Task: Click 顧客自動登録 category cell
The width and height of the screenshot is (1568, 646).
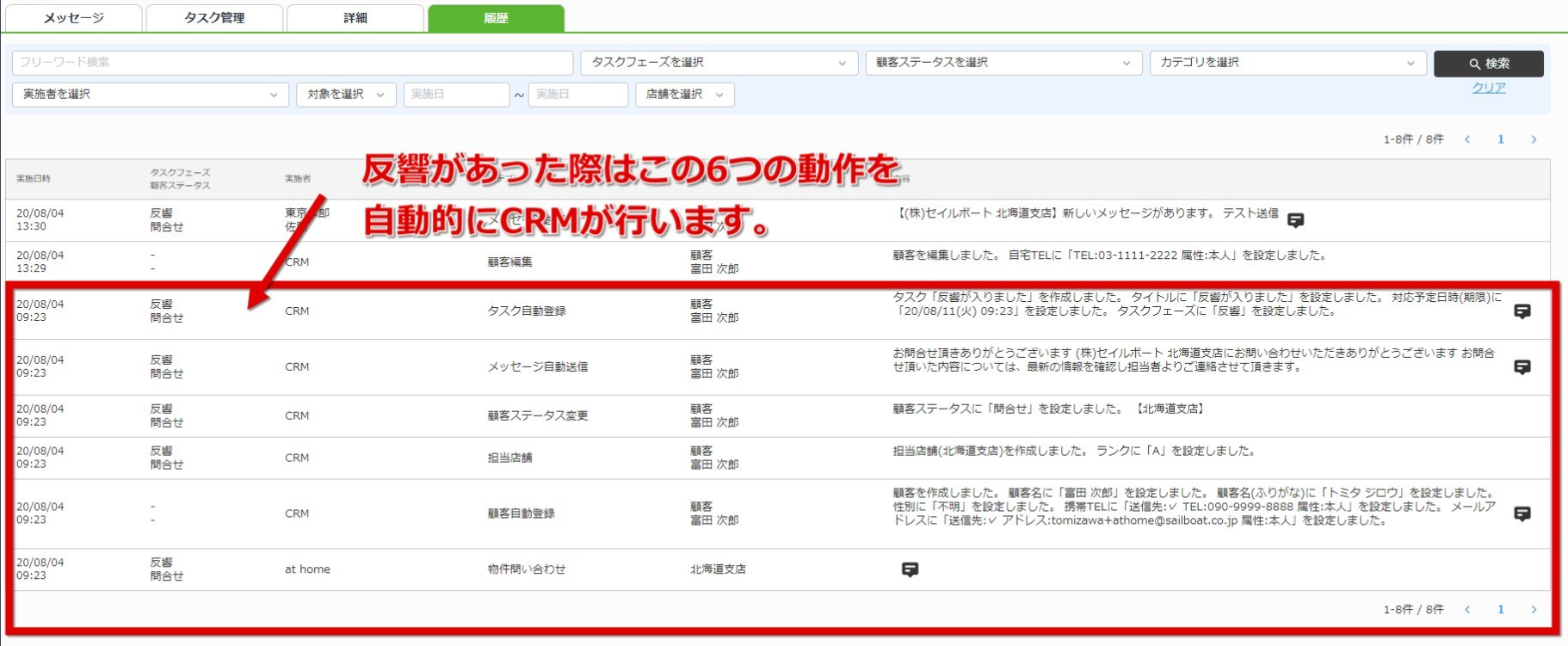Action: [x=521, y=514]
